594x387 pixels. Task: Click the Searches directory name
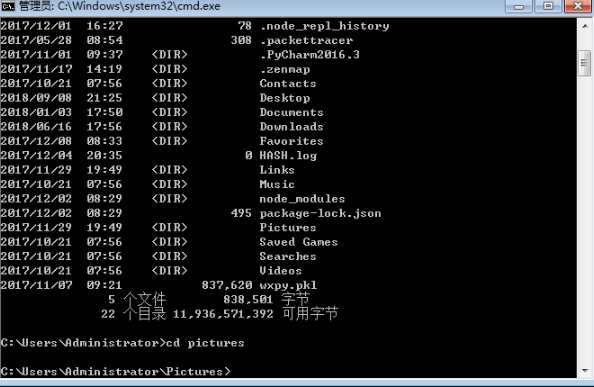coord(288,256)
